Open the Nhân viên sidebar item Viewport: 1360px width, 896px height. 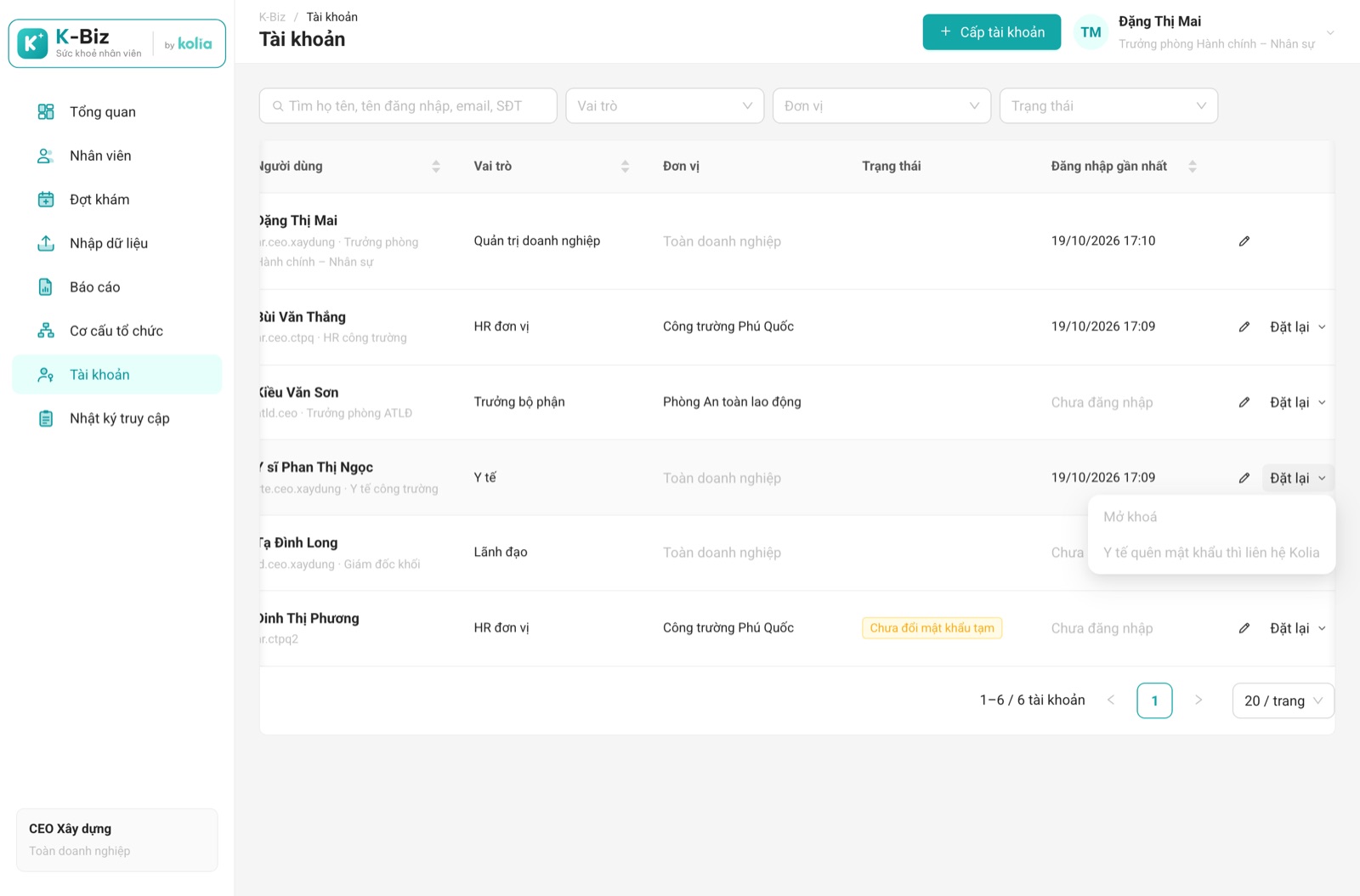coord(117,156)
